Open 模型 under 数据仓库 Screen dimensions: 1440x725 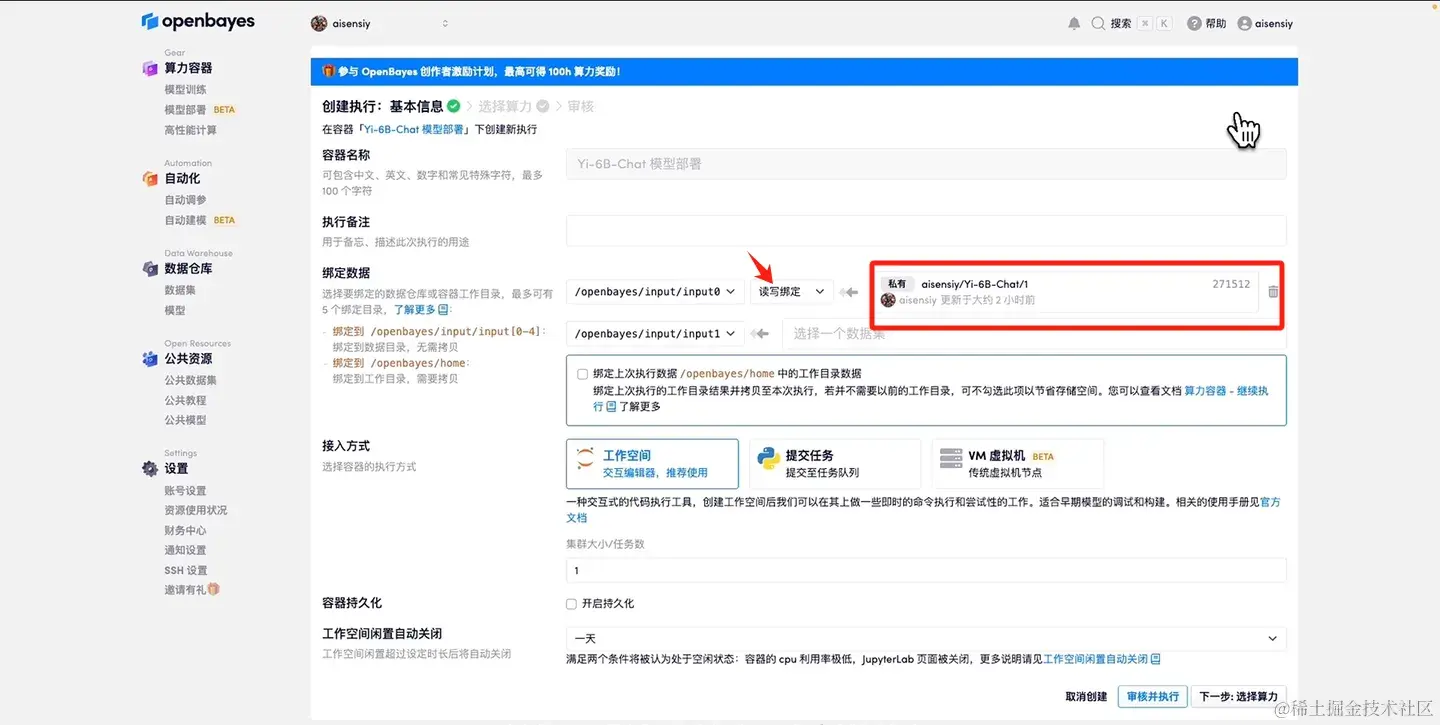175,310
